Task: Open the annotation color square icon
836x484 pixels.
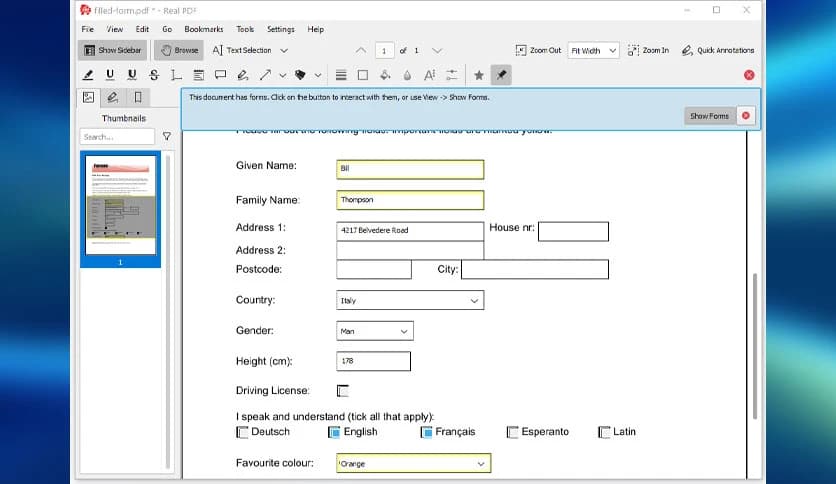Action: pos(363,75)
